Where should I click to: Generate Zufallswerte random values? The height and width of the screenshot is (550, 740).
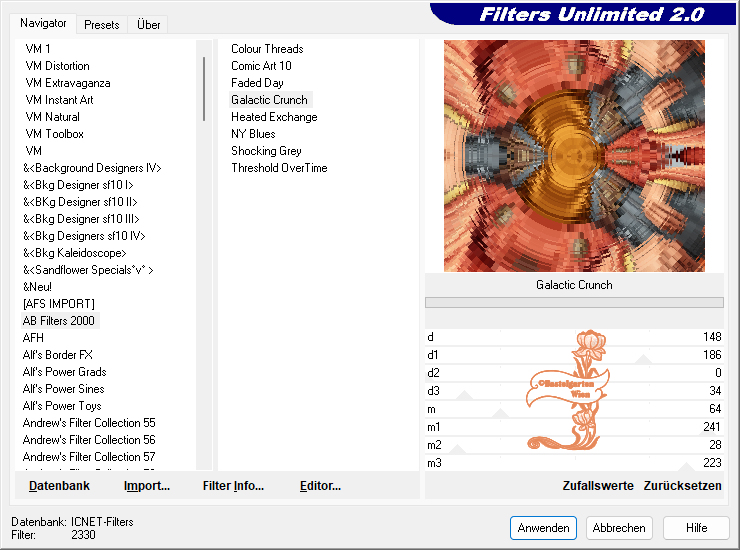598,486
